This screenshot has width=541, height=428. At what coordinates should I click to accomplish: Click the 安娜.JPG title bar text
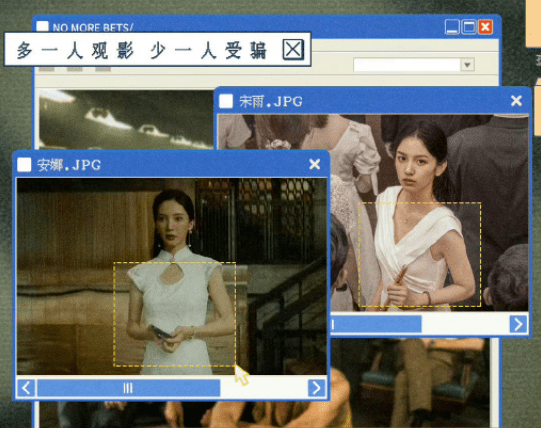point(69,165)
